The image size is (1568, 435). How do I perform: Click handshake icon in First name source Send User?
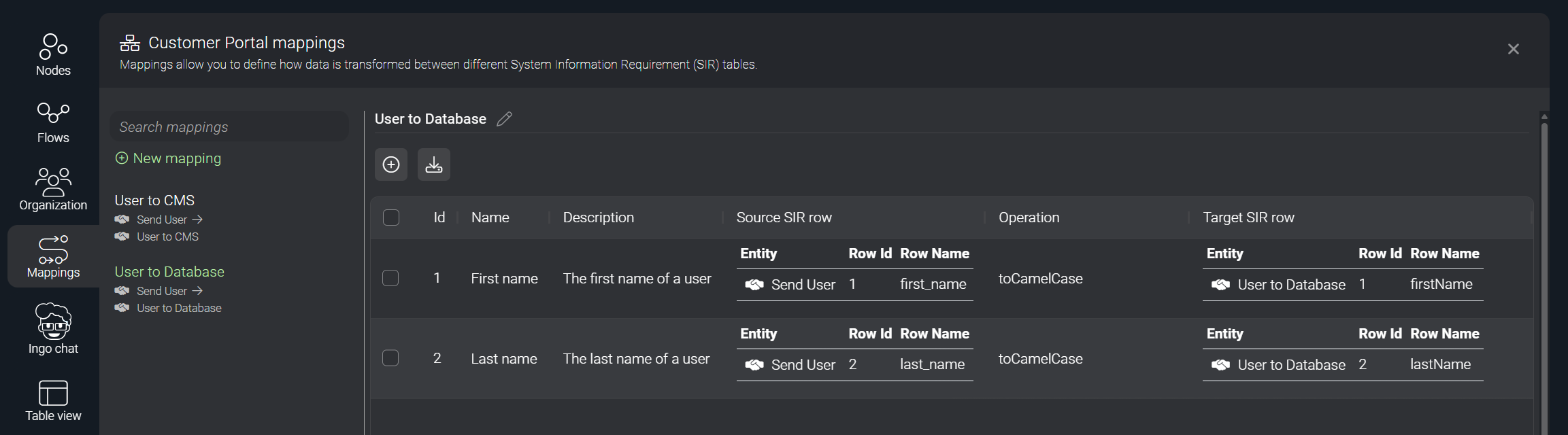(754, 285)
